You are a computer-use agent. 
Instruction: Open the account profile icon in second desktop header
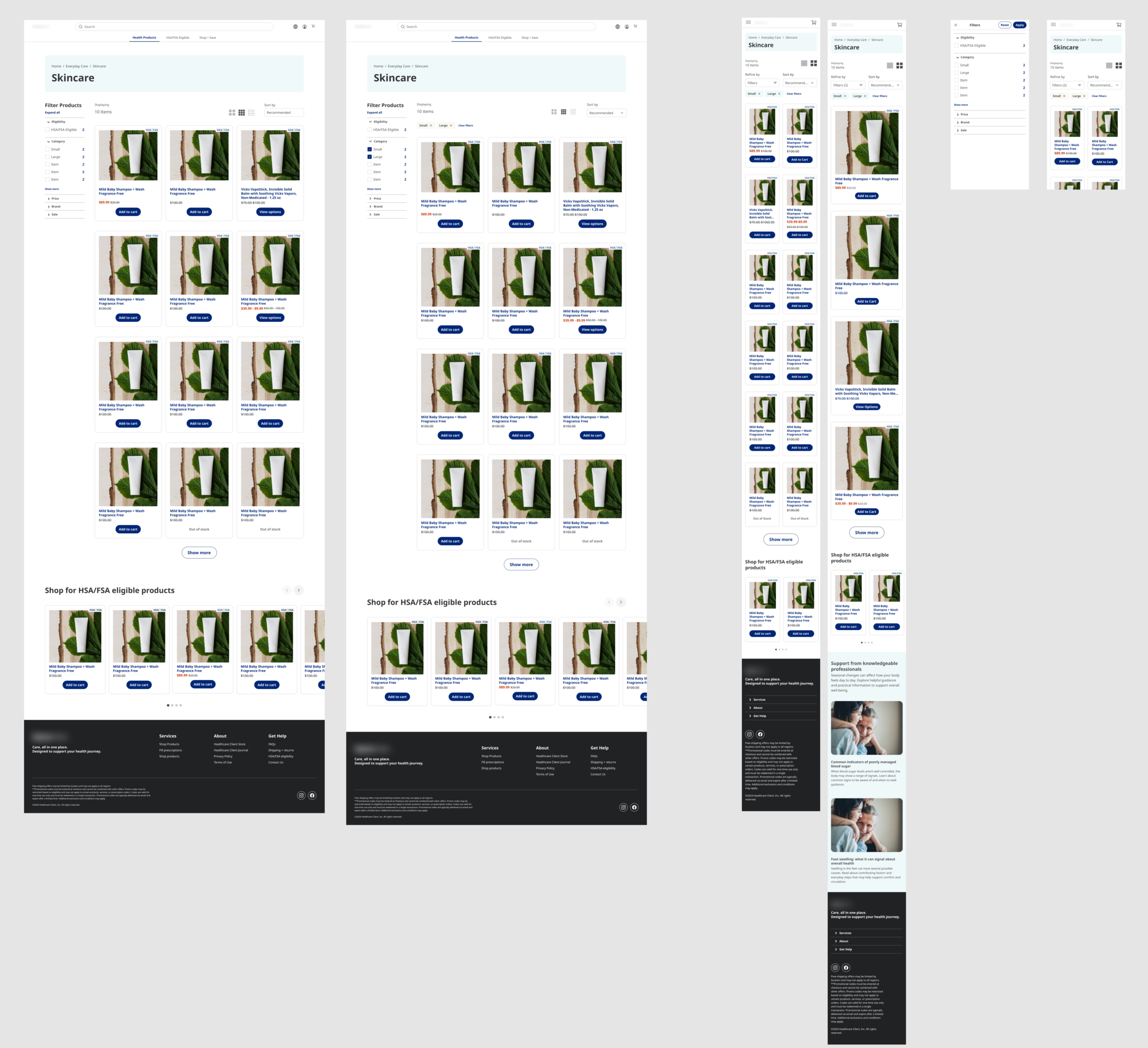click(x=626, y=27)
